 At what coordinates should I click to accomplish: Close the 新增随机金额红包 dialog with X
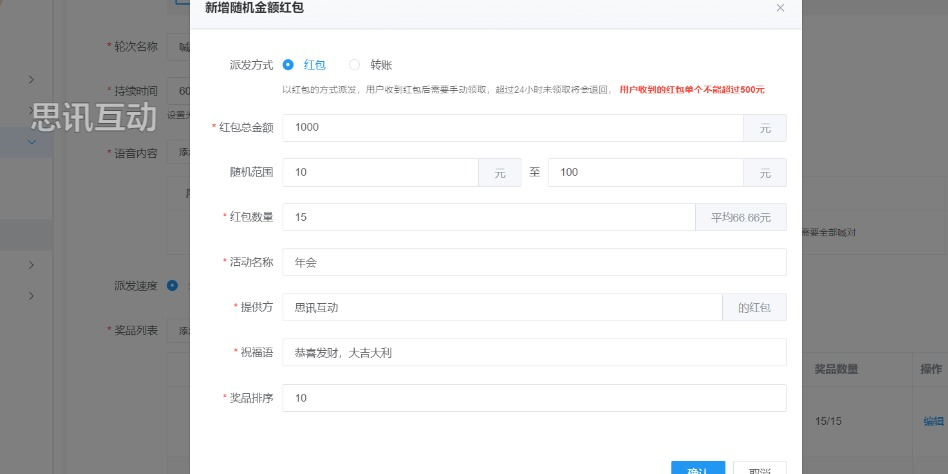pyautogui.click(x=780, y=8)
